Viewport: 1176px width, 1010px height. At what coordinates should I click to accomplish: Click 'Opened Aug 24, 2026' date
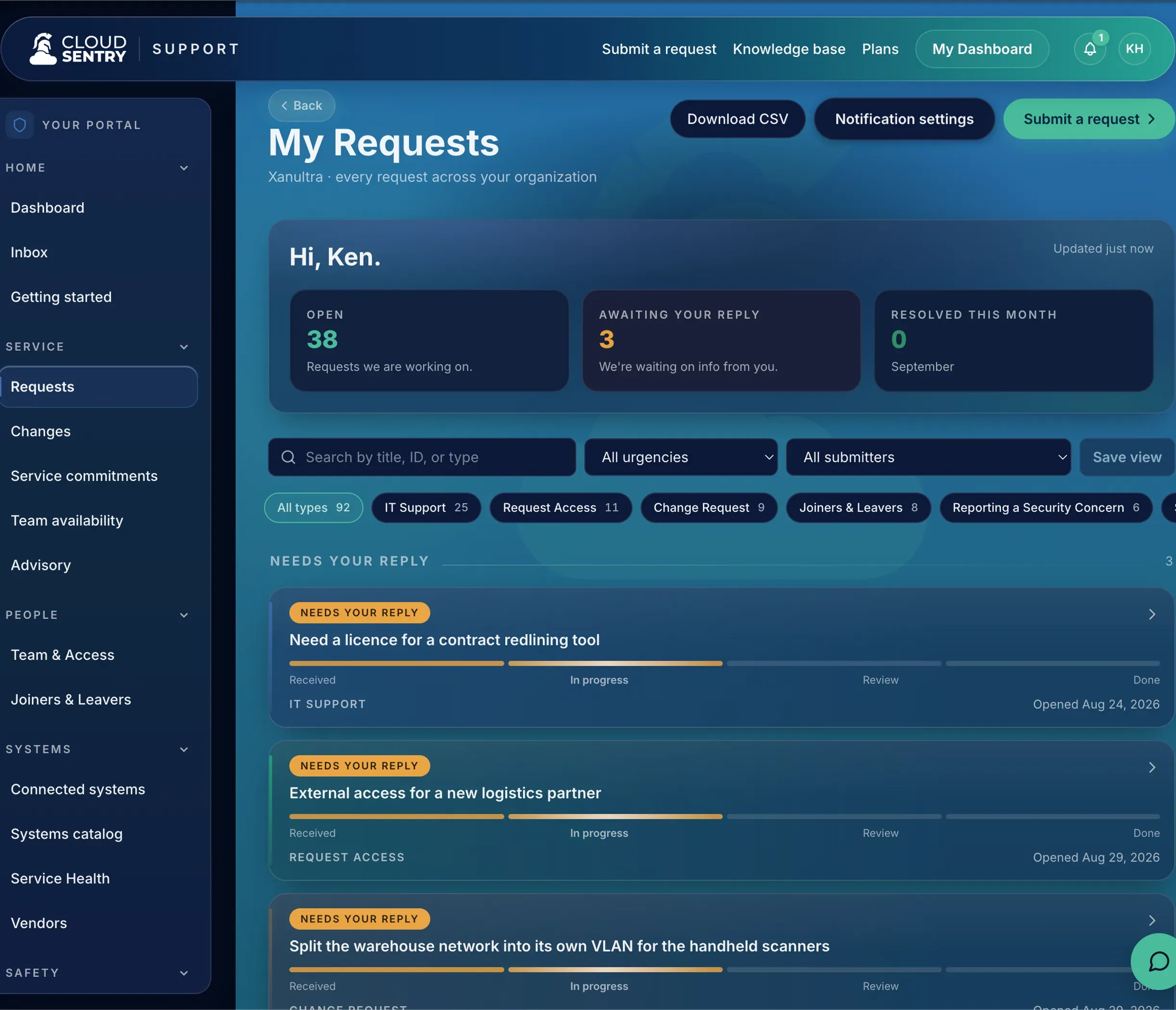pyautogui.click(x=1096, y=705)
